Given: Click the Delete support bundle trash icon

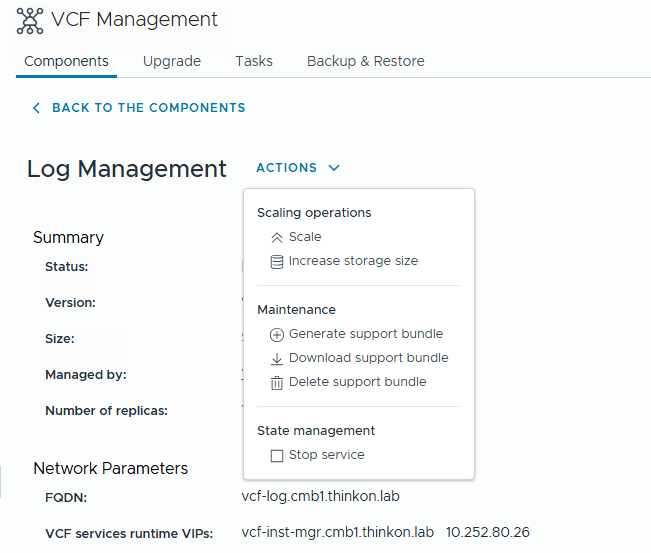Looking at the screenshot, I should [x=277, y=383].
